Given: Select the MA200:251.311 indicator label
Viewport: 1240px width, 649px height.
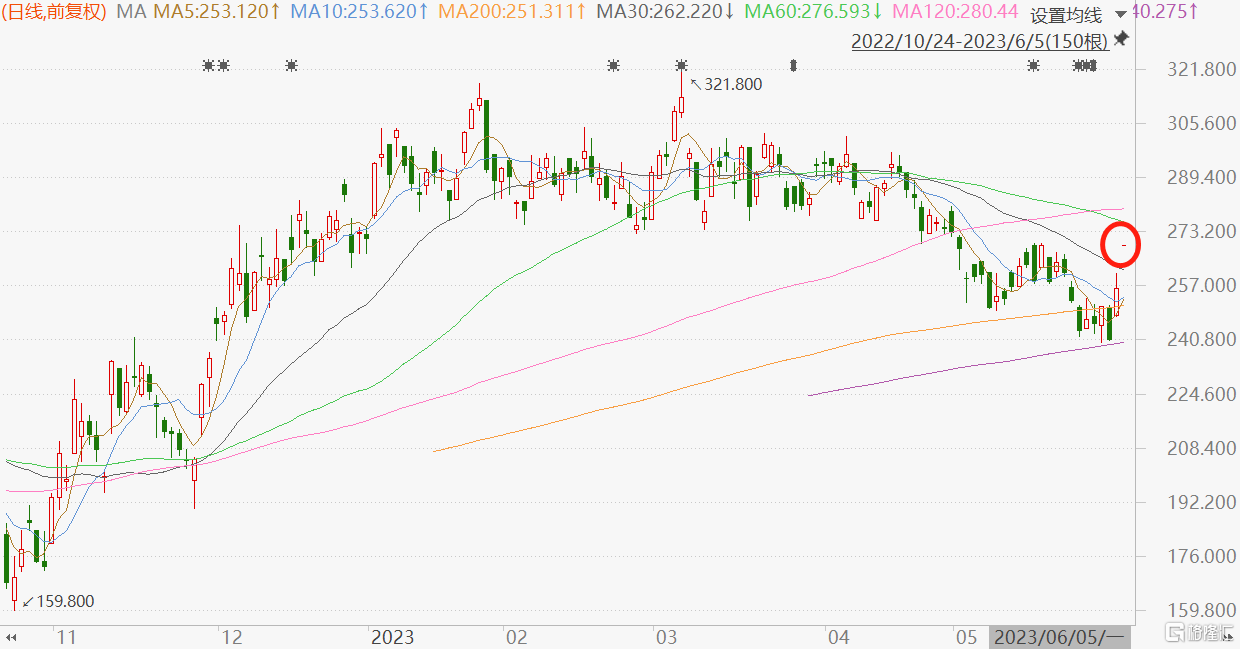Looking at the screenshot, I should pos(513,12).
